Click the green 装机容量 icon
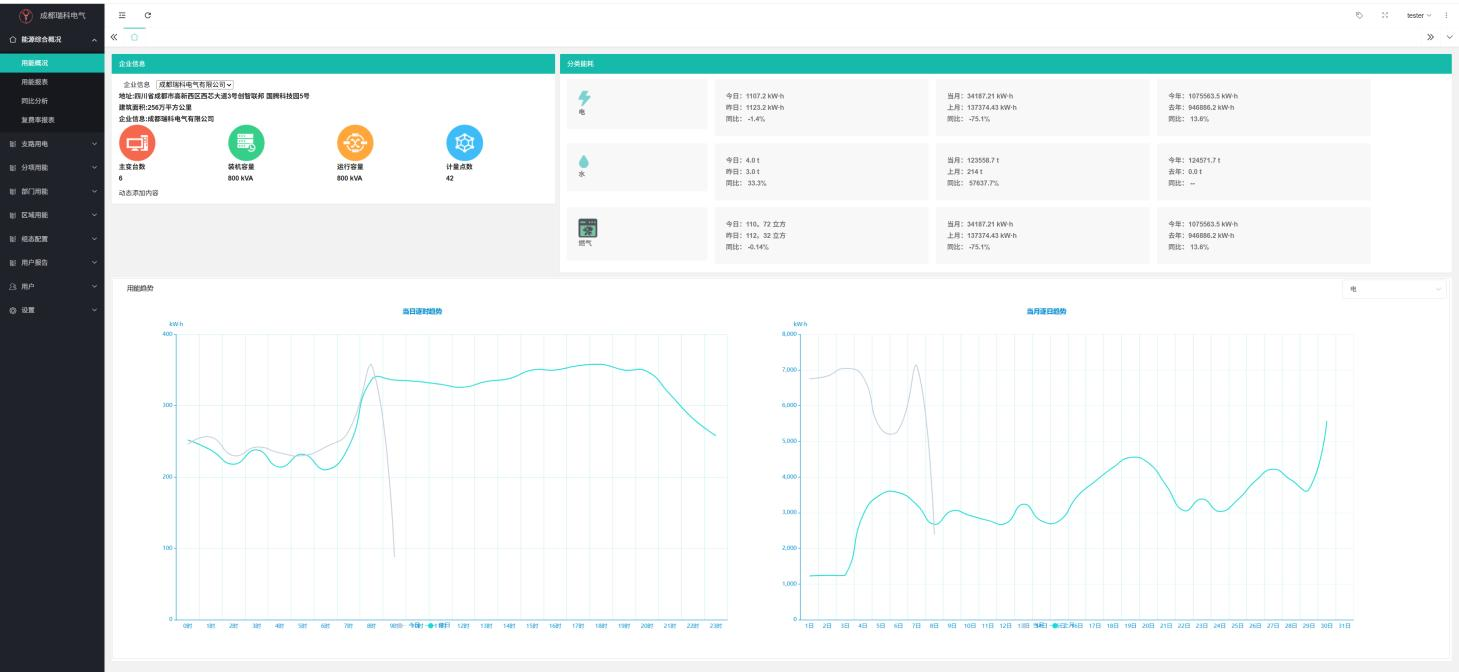Screen dimensions: 1459x672 (x=246, y=143)
